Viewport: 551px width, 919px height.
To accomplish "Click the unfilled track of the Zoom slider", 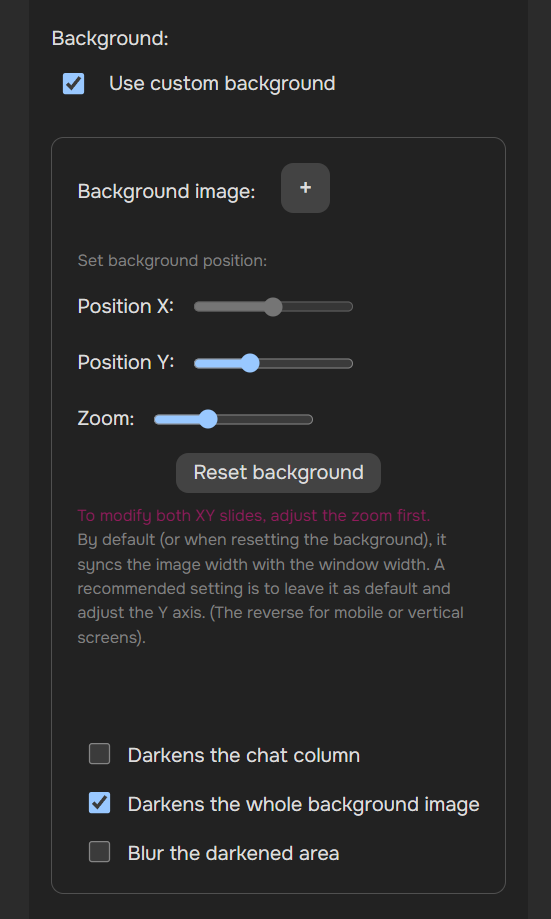I will coord(265,420).
